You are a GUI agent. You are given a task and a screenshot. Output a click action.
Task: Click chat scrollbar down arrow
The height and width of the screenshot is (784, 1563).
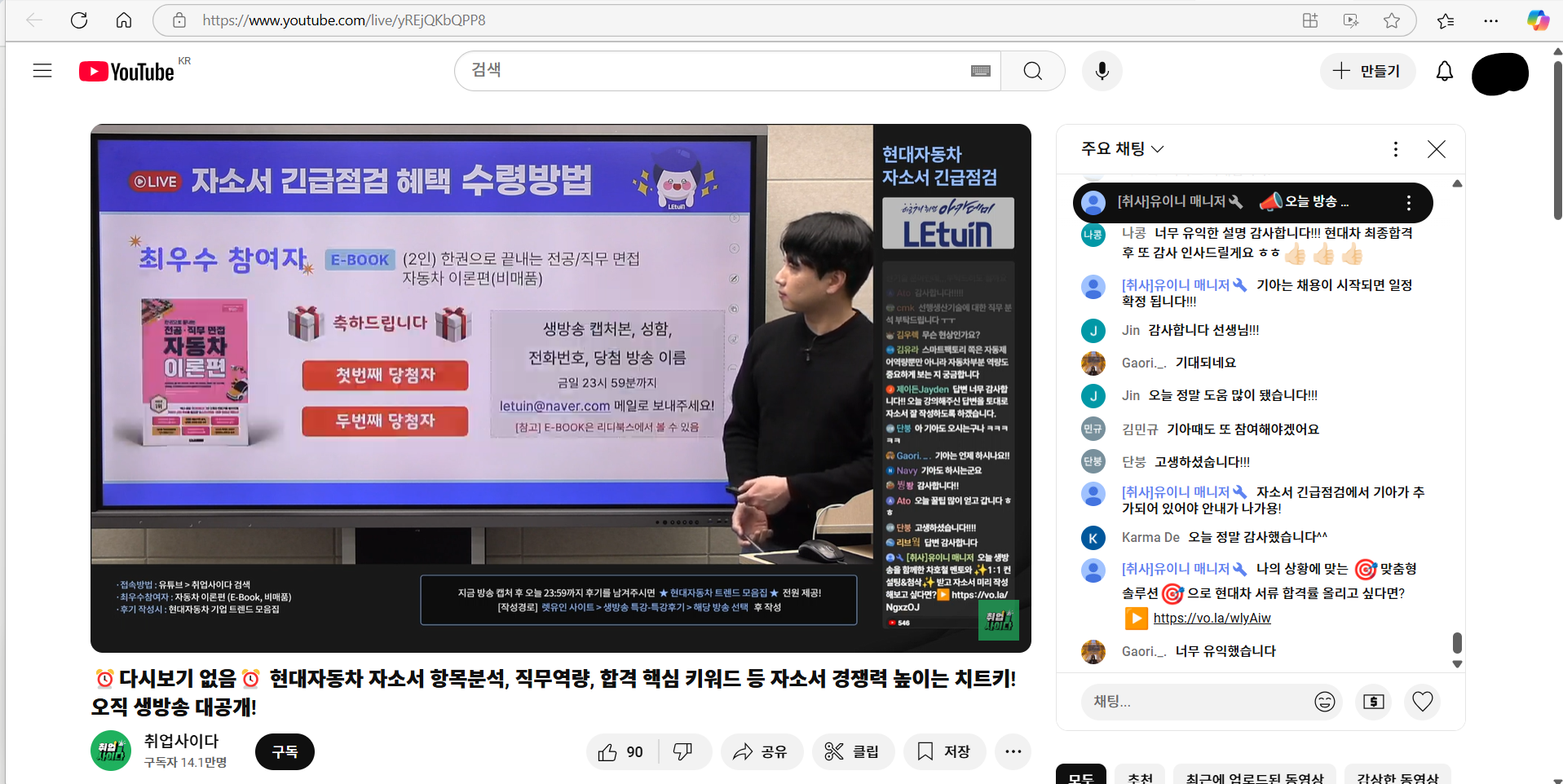pyautogui.click(x=1457, y=664)
